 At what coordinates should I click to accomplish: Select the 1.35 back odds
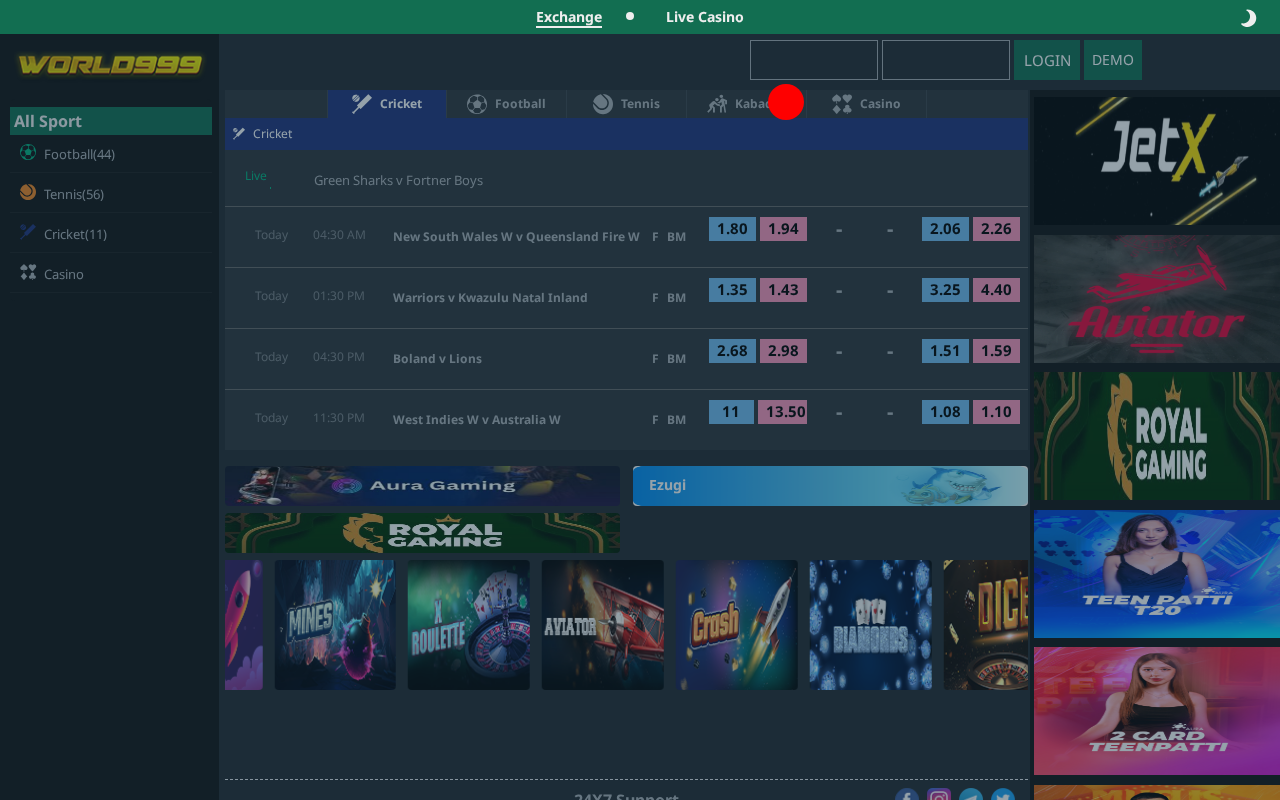732,290
